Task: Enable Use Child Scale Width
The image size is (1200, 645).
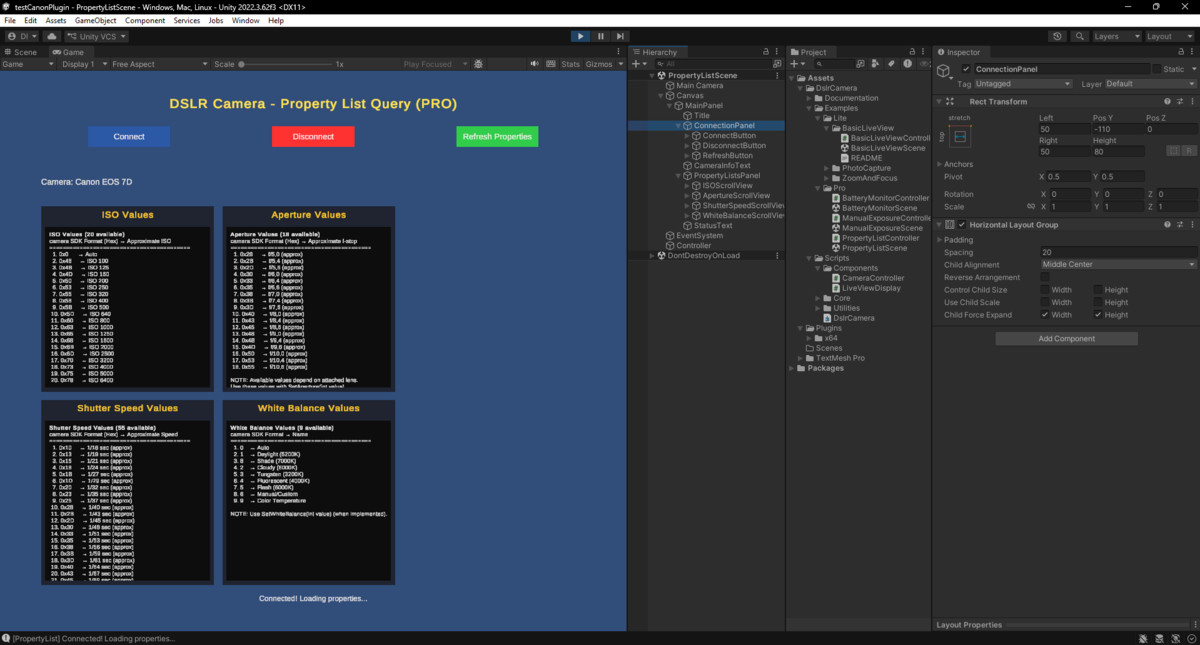Action: click(1045, 302)
